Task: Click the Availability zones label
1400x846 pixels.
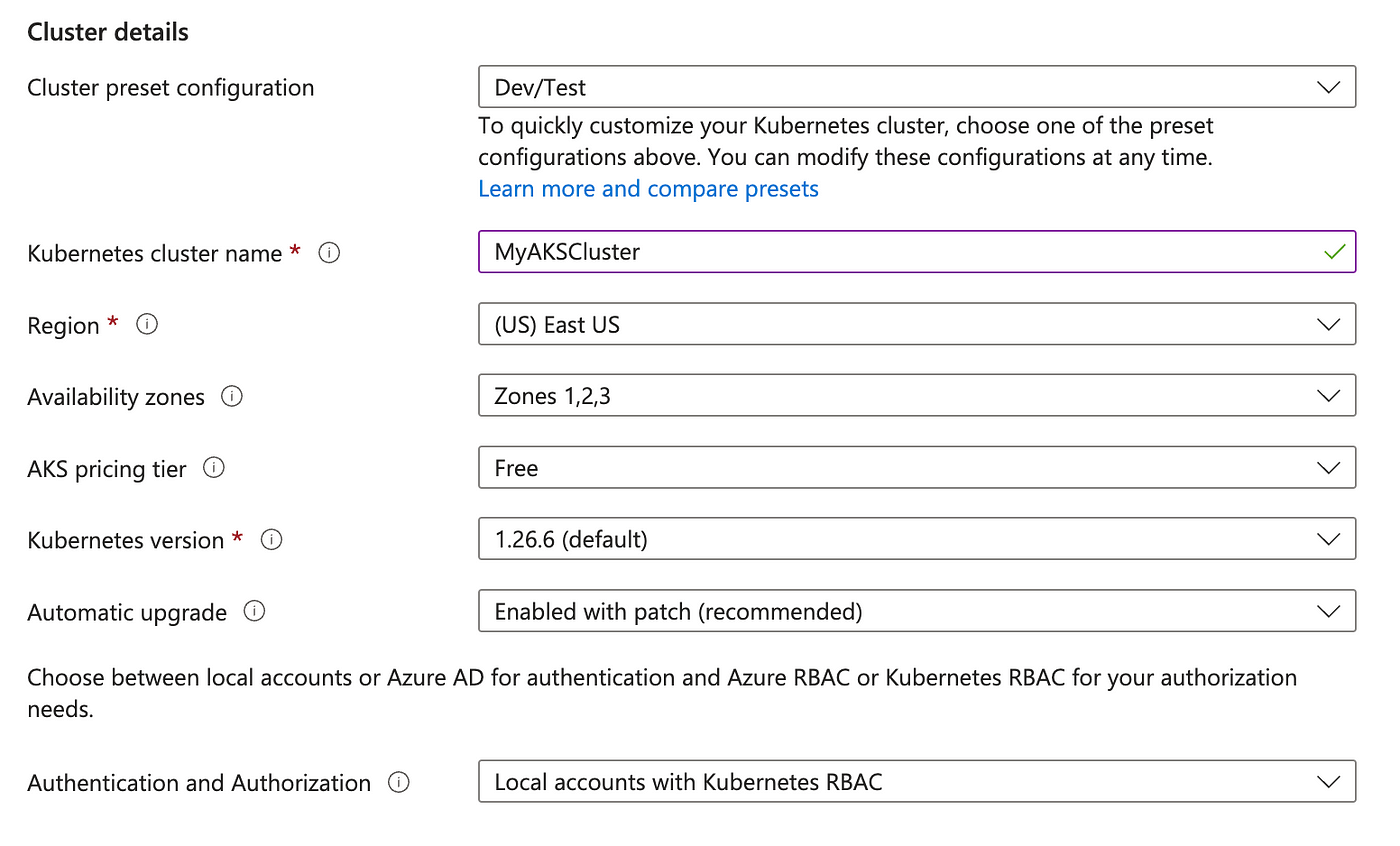Action: coord(116,397)
